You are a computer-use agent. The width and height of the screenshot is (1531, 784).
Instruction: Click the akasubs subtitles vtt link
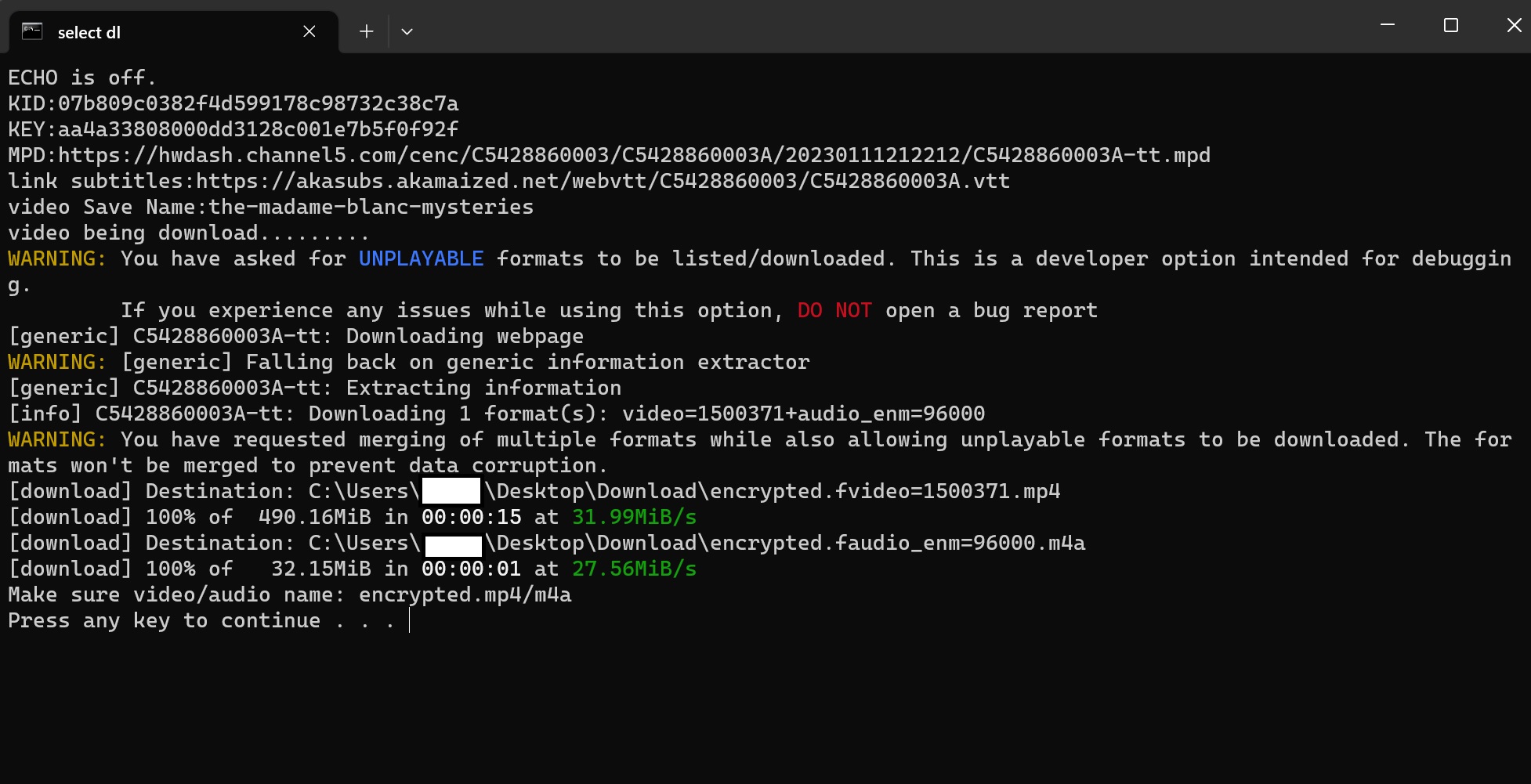[603, 181]
